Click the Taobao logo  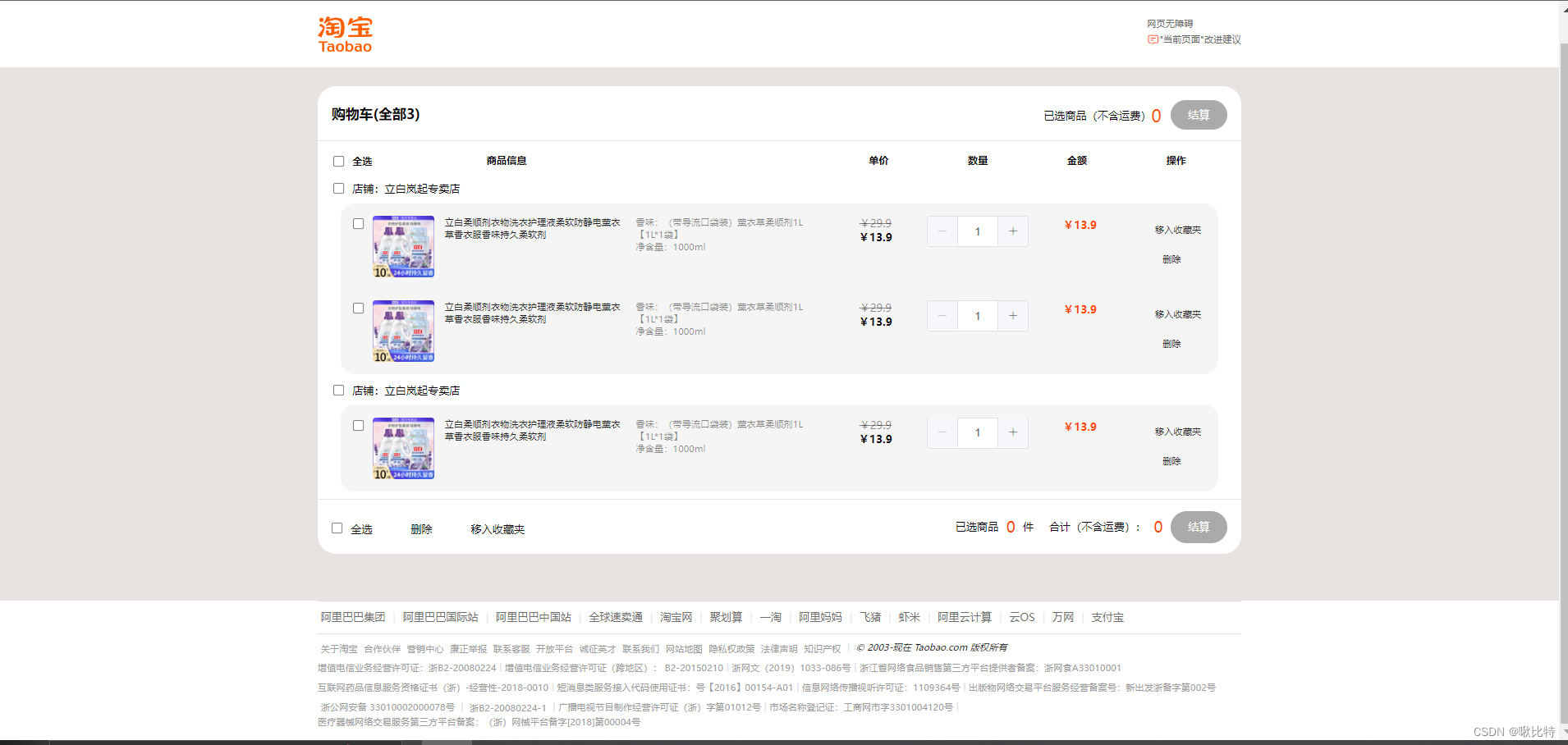(x=345, y=34)
